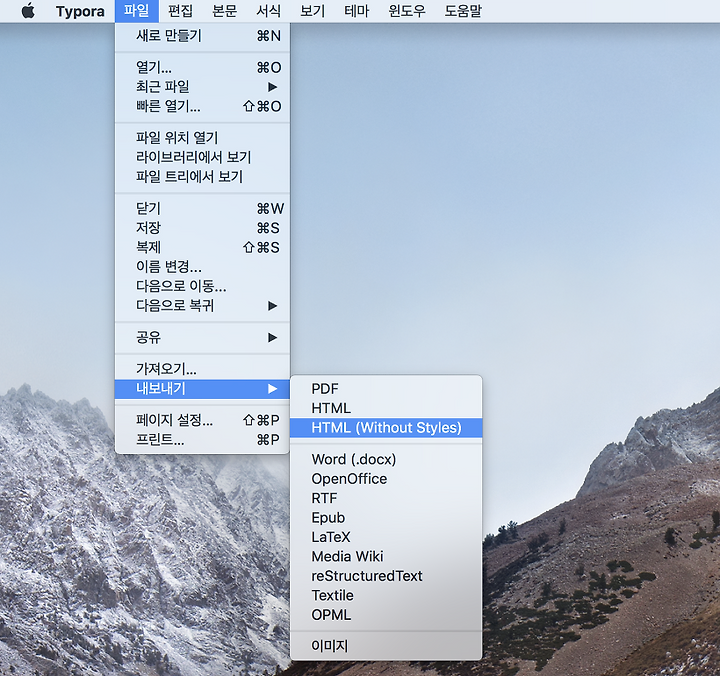Open the 테마 menu

click(x=356, y=11)
